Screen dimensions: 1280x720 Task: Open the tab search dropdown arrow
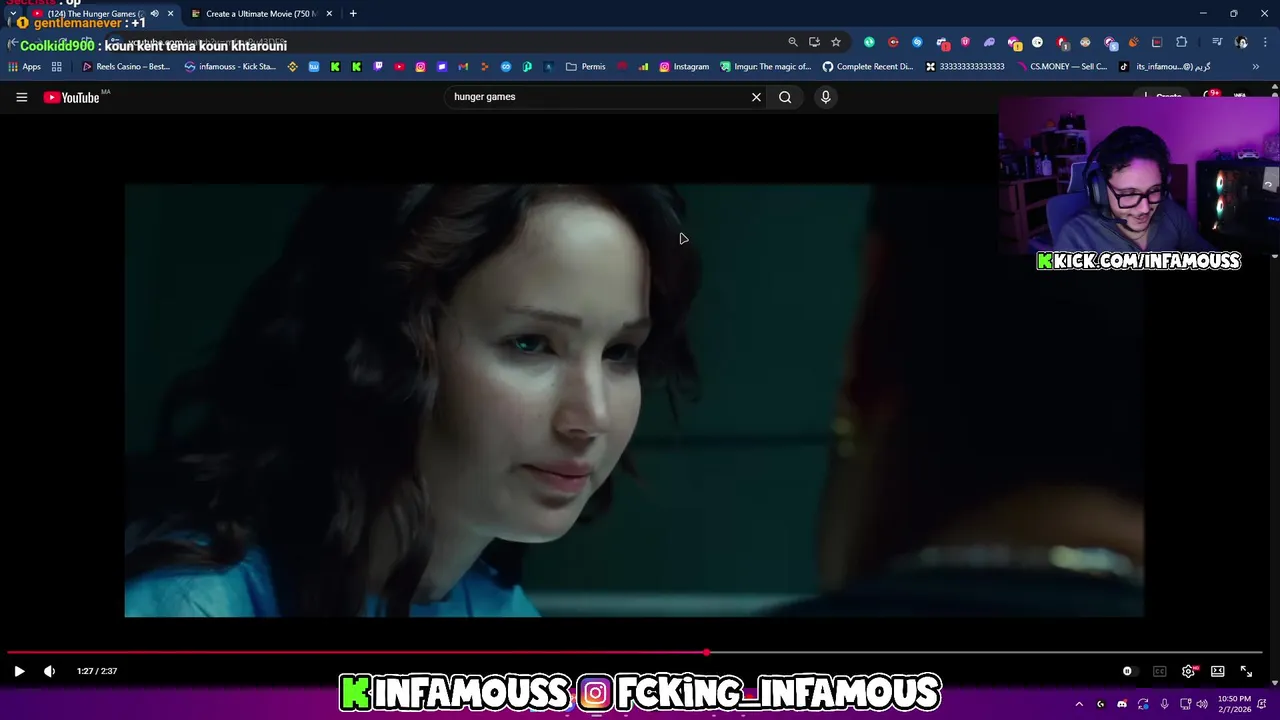coord(12,14)
